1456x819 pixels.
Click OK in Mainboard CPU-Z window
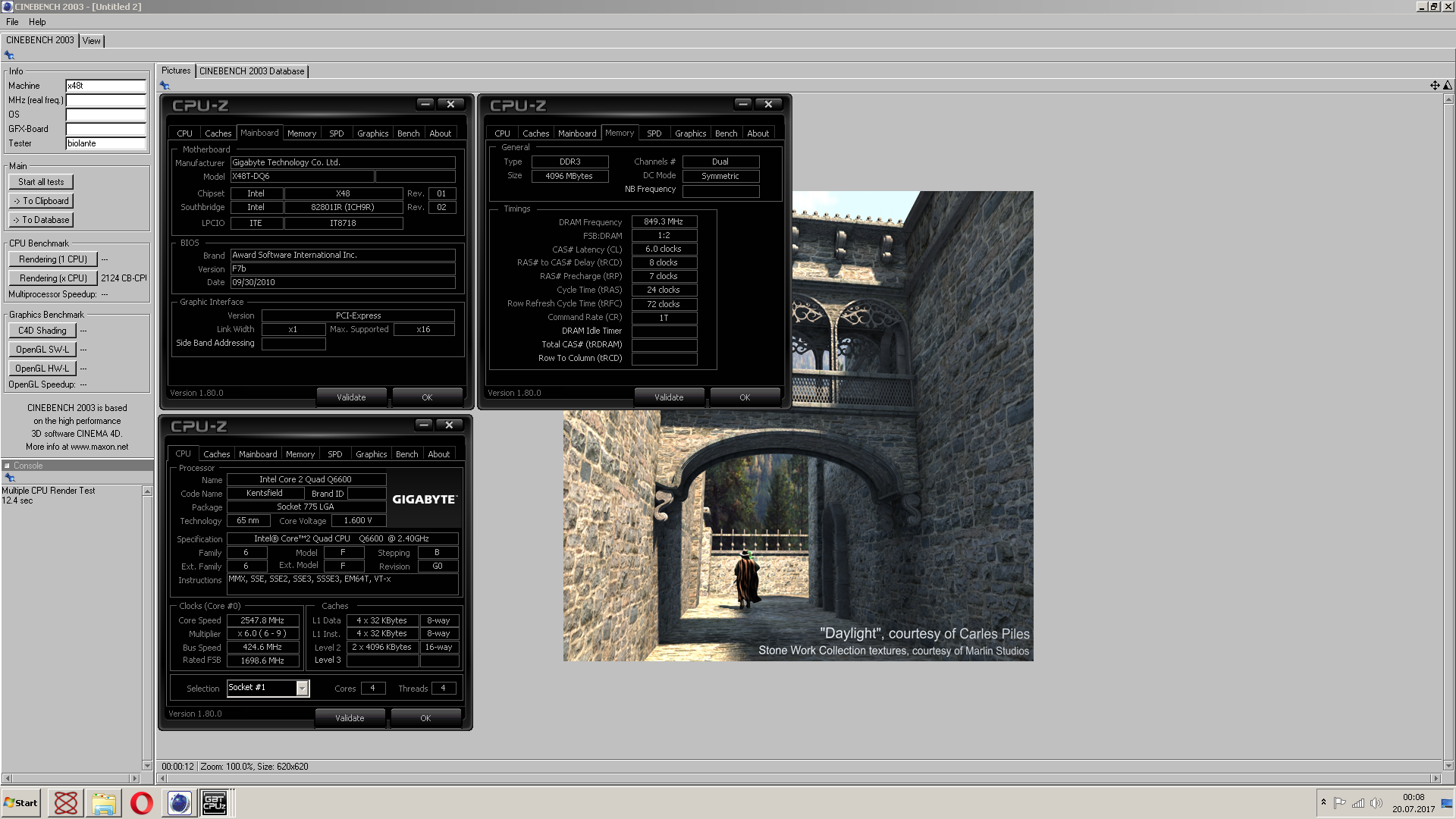427,397
